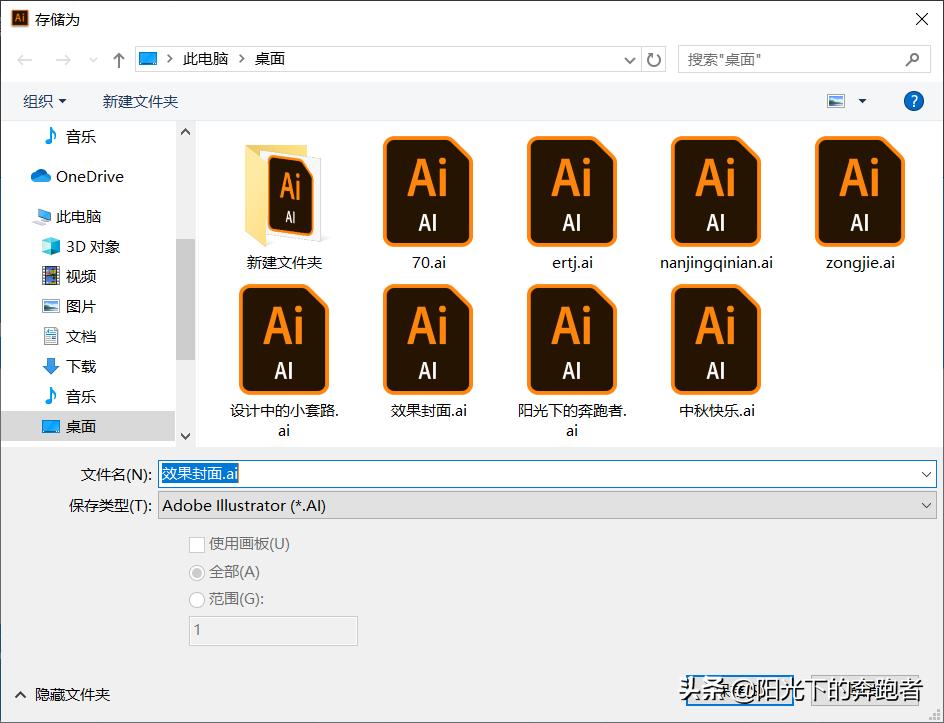The width and height of the screenshot is (944, 723).
Task: Select 此电脑 in the sidebar
Action: pos(76,216)
